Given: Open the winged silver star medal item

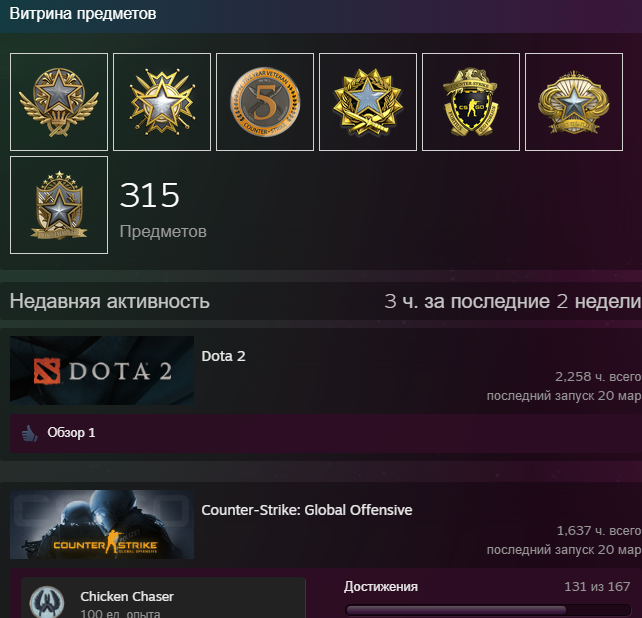Looking at the screenshot, I should click(59, 102).
